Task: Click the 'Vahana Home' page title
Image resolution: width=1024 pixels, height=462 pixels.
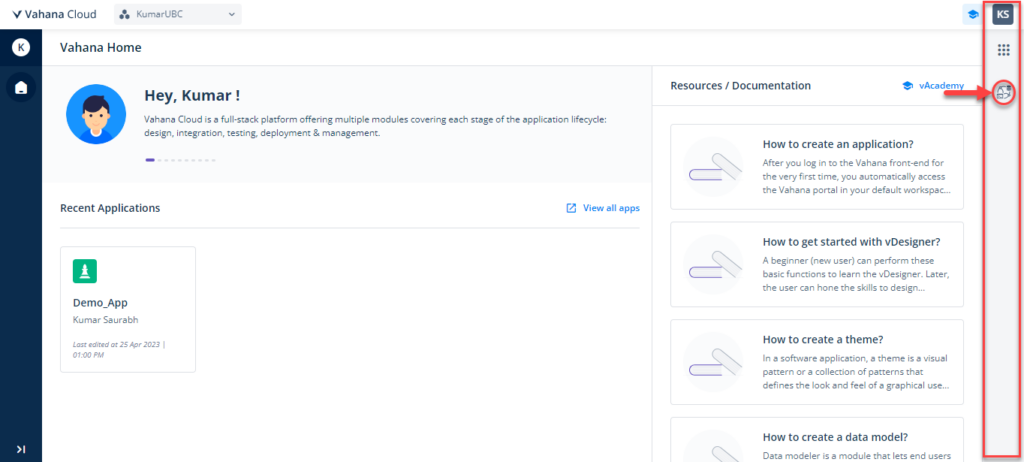Action: tap(101, 47)
